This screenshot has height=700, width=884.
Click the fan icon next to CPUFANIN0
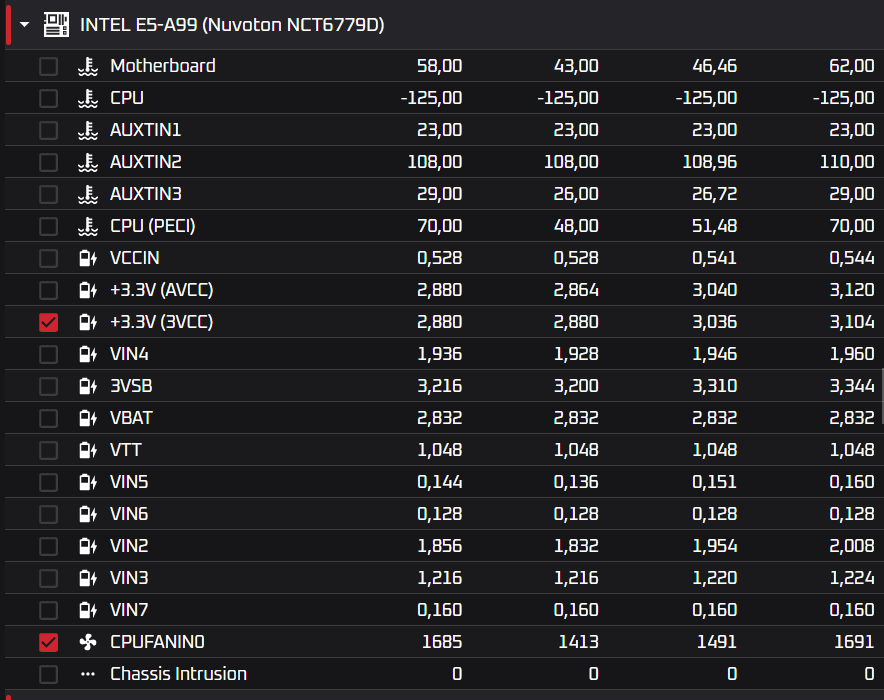point(88,642)
